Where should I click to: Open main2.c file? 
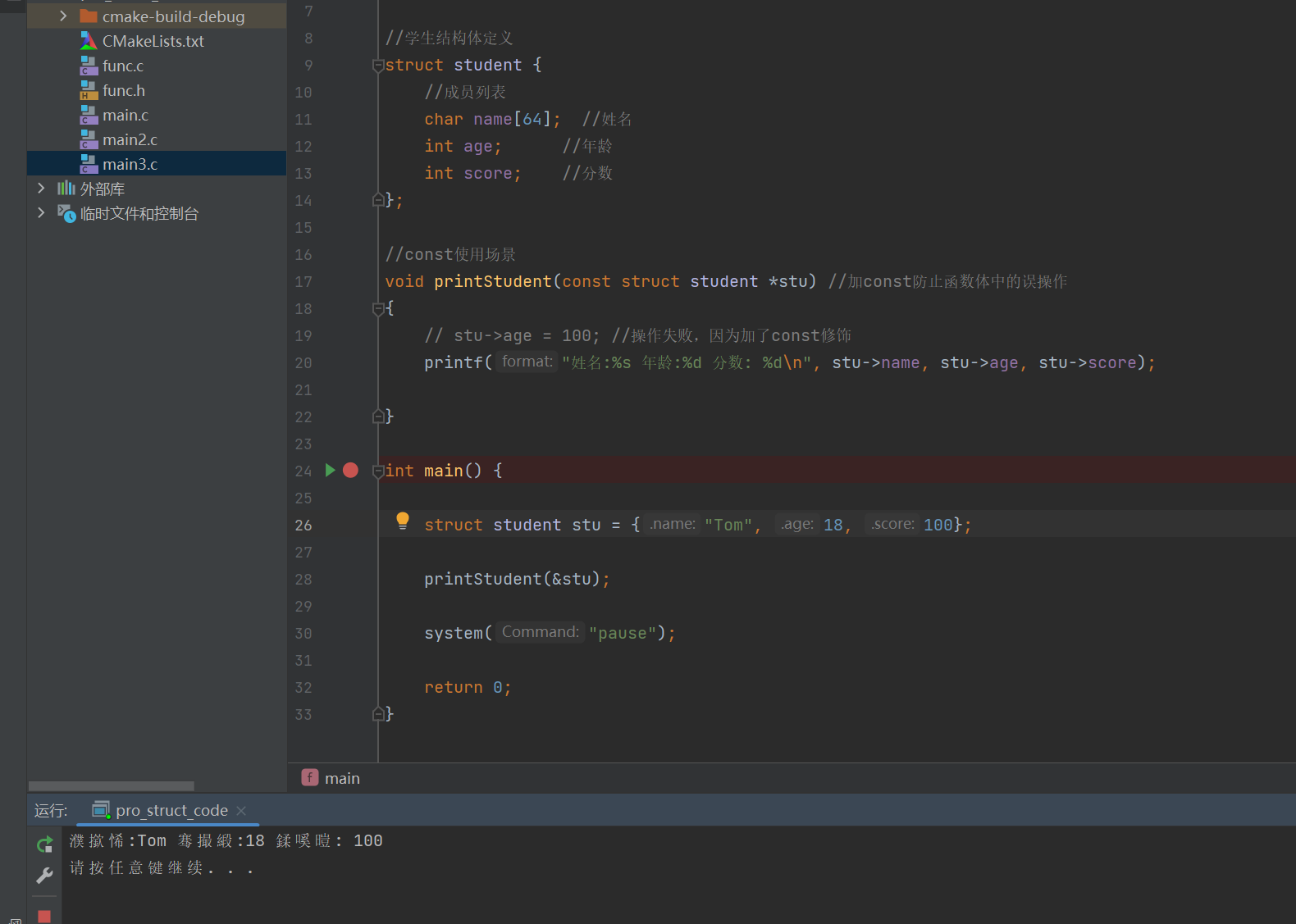coord(130,139)
